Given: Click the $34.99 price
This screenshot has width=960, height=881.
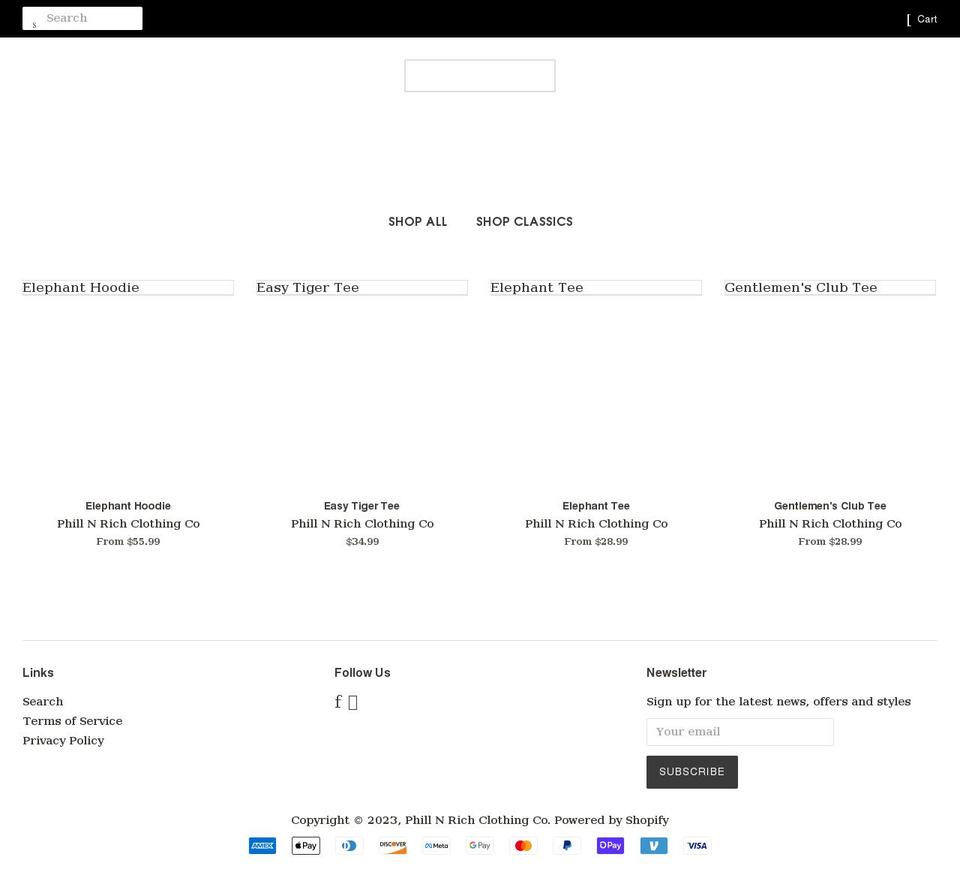Looking at the screenshot, I should tap(362, 541).
